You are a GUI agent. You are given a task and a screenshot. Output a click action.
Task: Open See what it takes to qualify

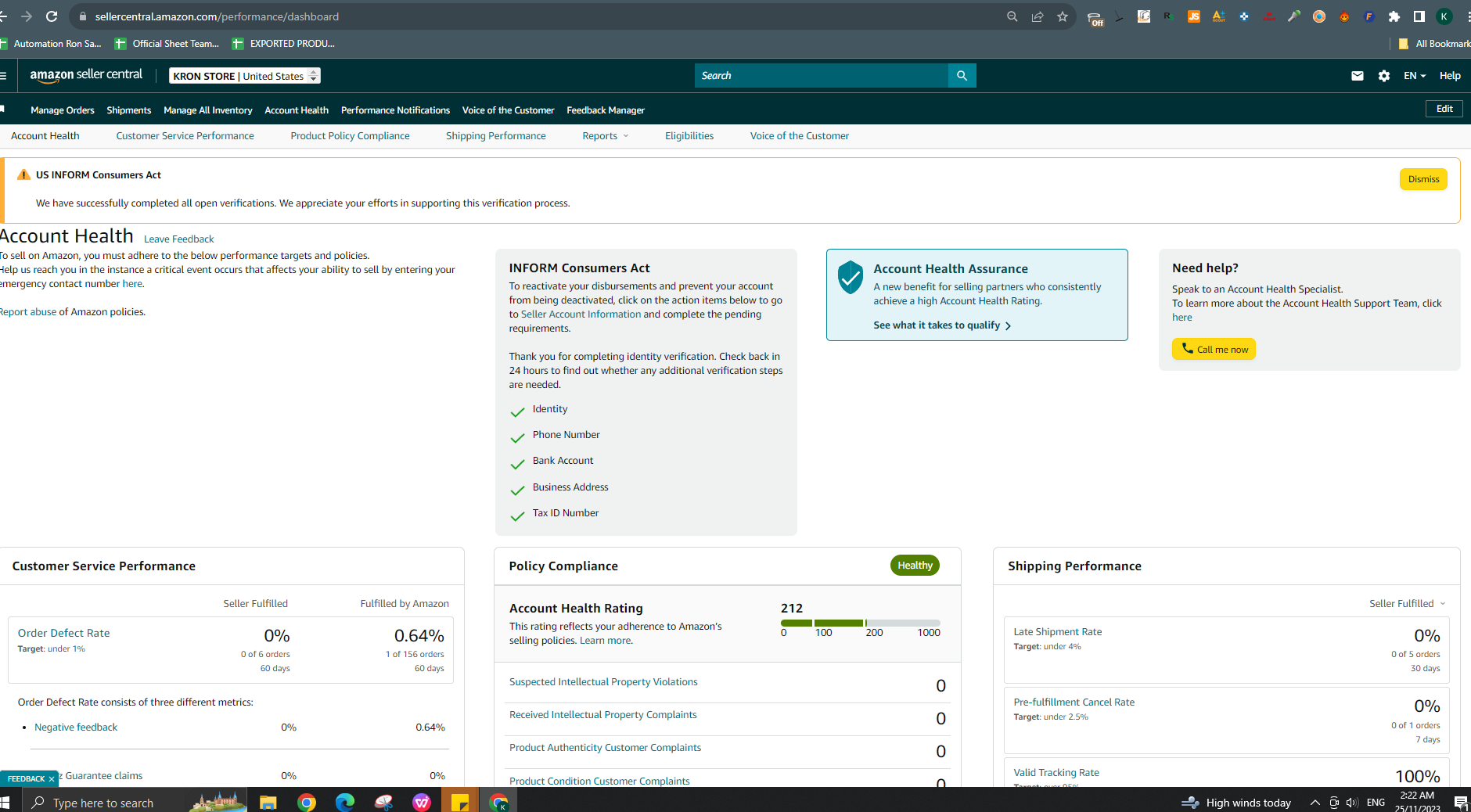pos(942,325)
